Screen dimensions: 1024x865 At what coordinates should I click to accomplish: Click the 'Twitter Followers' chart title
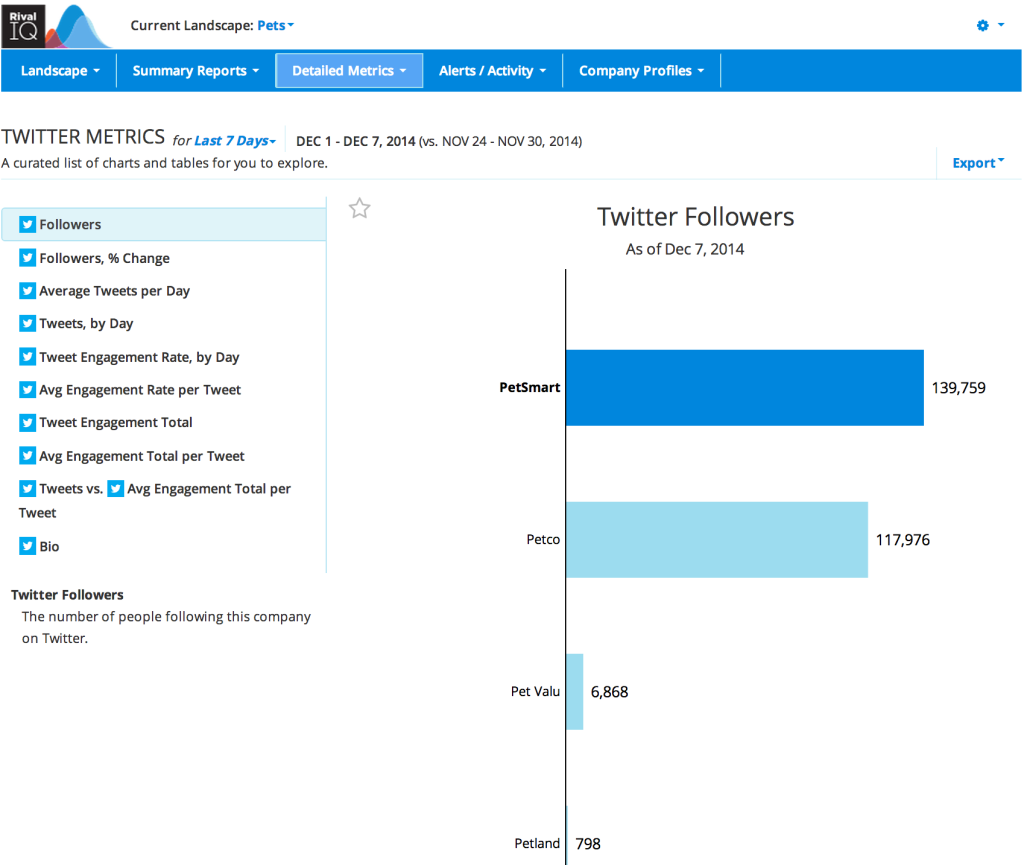pos(696,217)
